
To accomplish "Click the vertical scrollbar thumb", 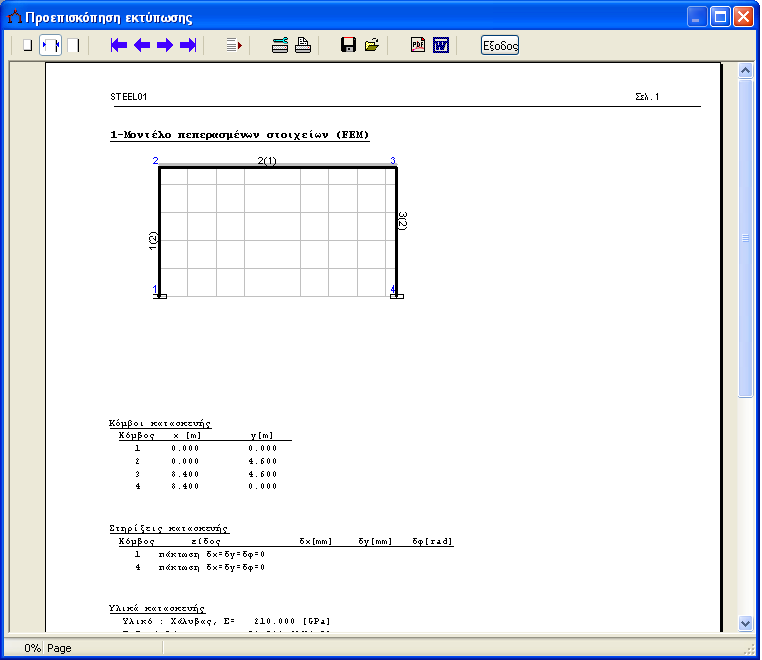I will [745, 239].
